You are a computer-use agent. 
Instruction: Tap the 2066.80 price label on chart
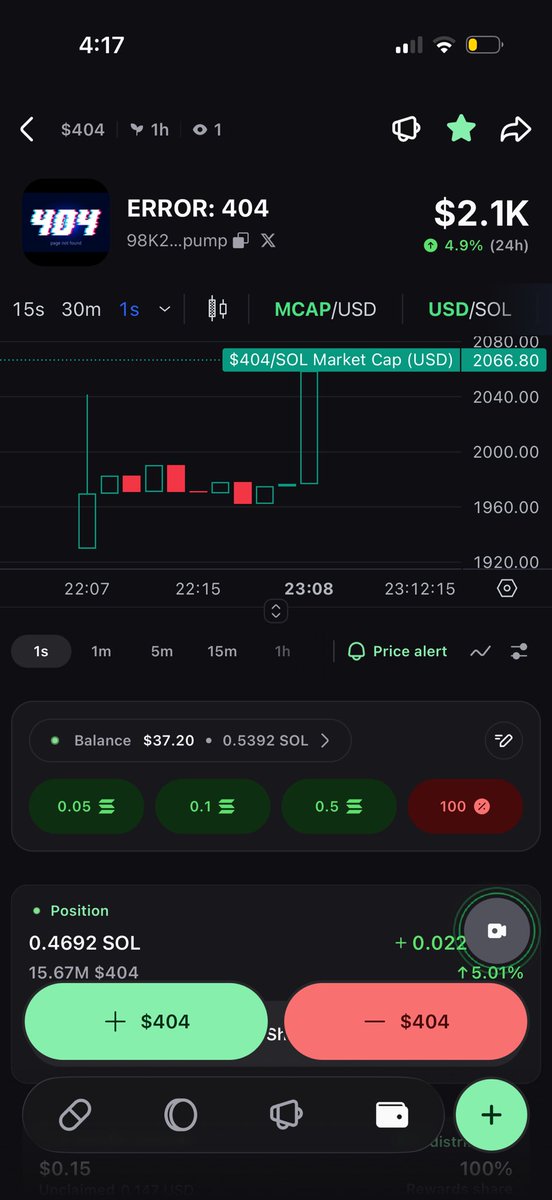coord(504,360)
